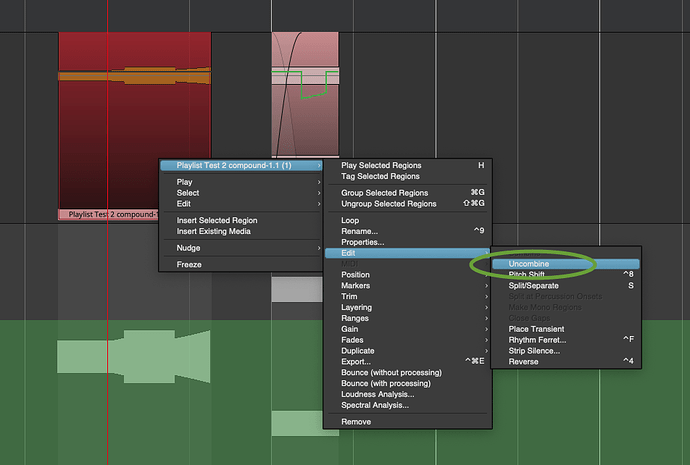Select Freeze in the track menu
Viewport: 690px width, 465px height.
point(189,265)
